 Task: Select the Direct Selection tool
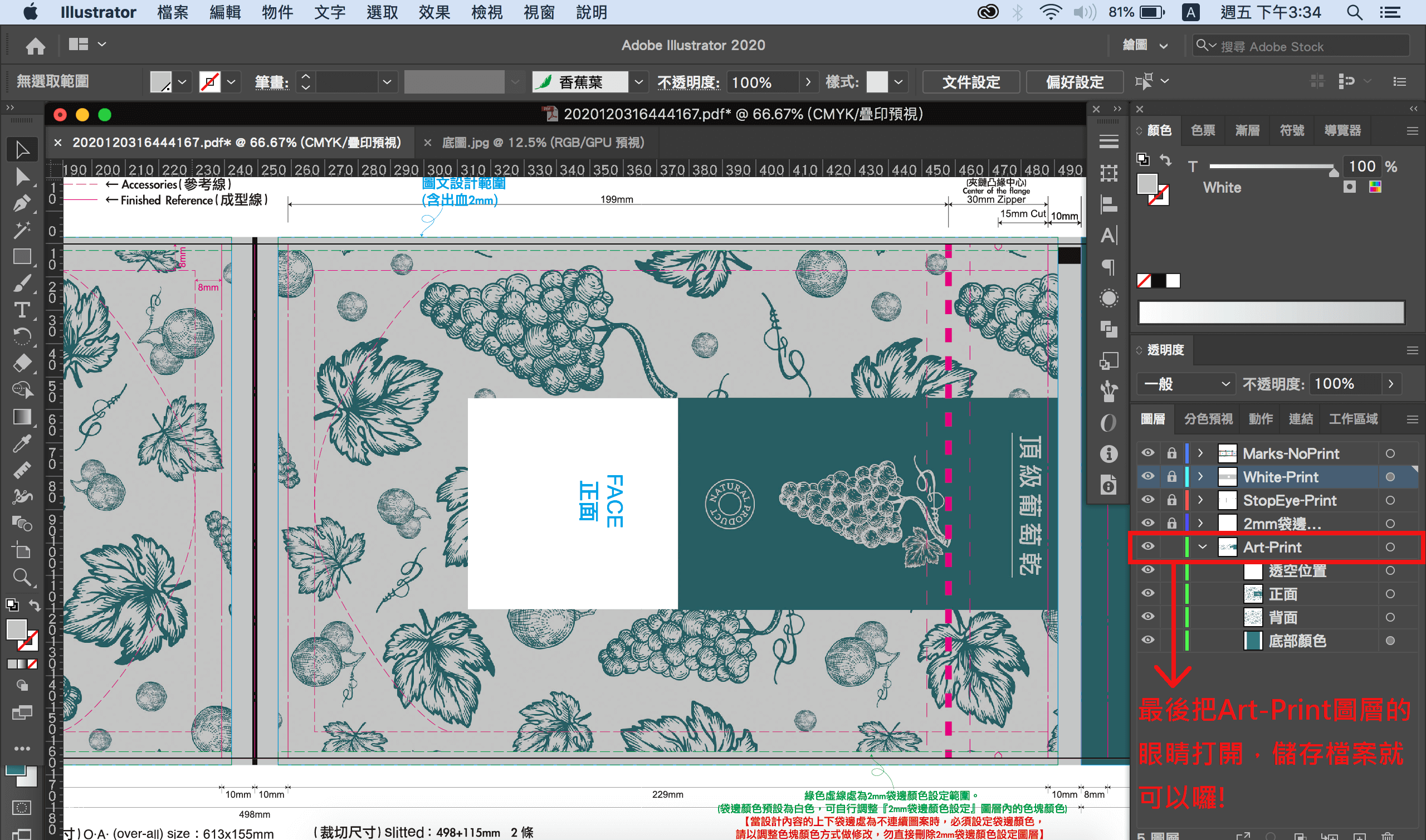coord(22,177)
